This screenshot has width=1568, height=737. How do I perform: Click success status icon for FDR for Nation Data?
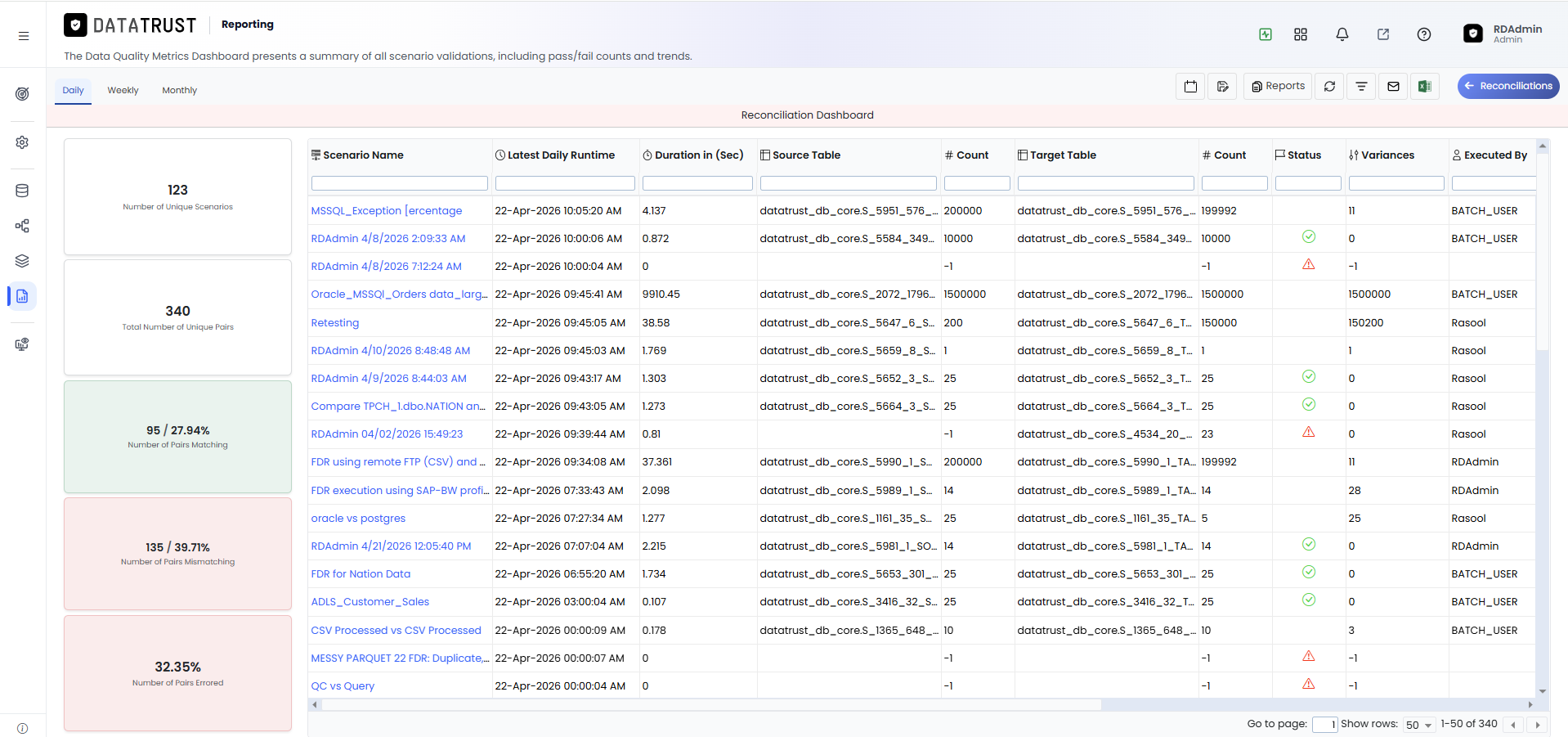(x=1309, y=573)
